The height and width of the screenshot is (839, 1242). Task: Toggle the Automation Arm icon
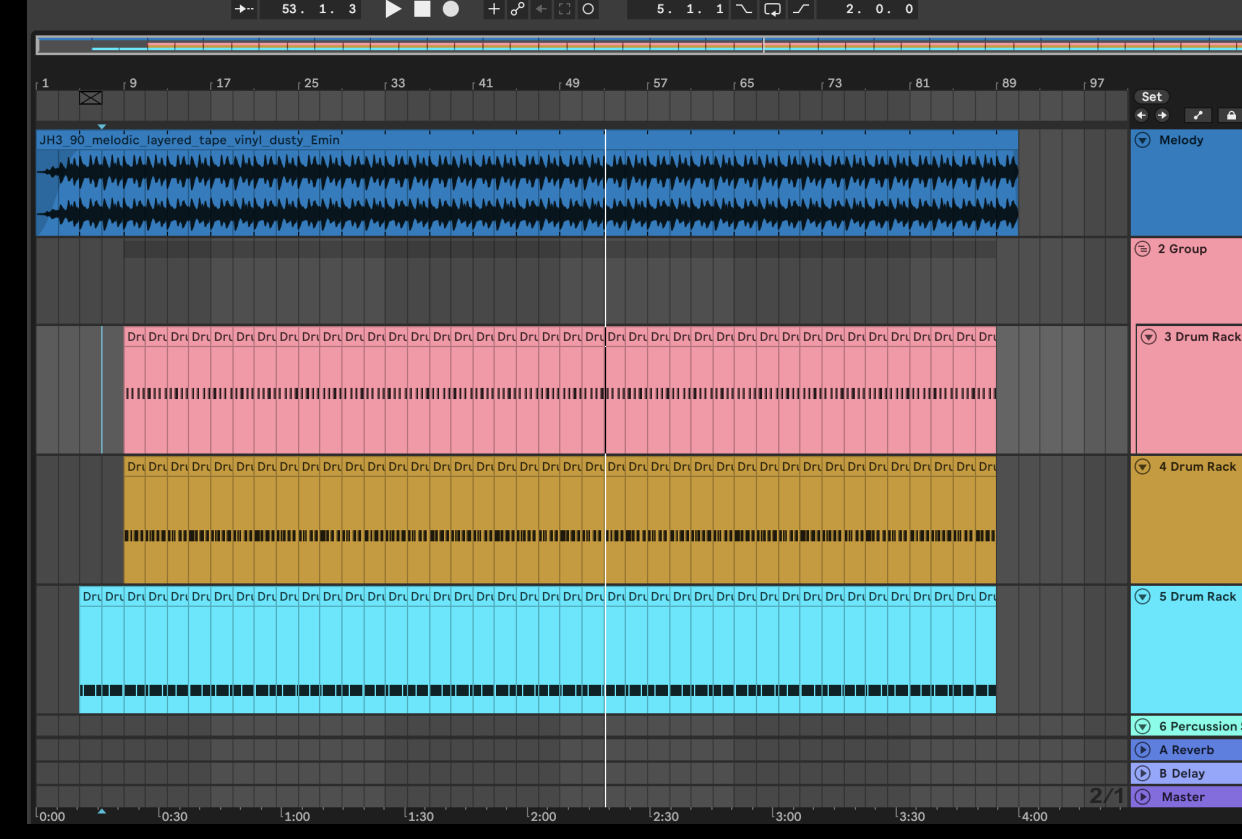coord(517,9)
